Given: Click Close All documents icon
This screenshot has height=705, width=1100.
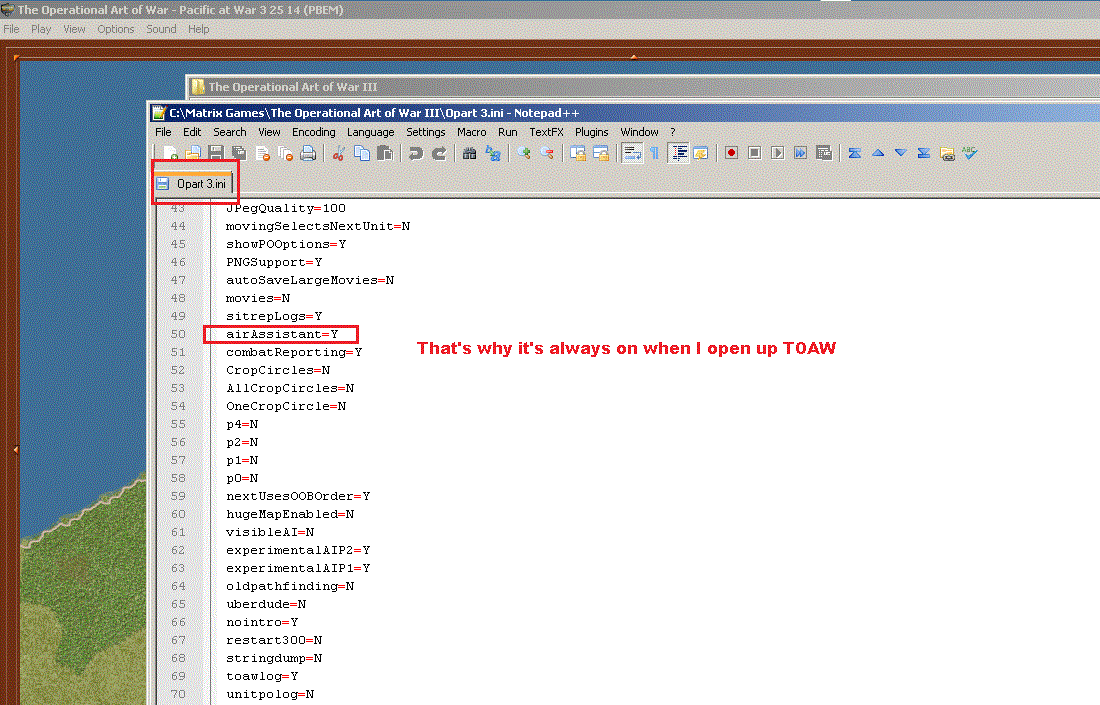Looking at the screenshot, I should pyautogui.click(x=286, y=153).
